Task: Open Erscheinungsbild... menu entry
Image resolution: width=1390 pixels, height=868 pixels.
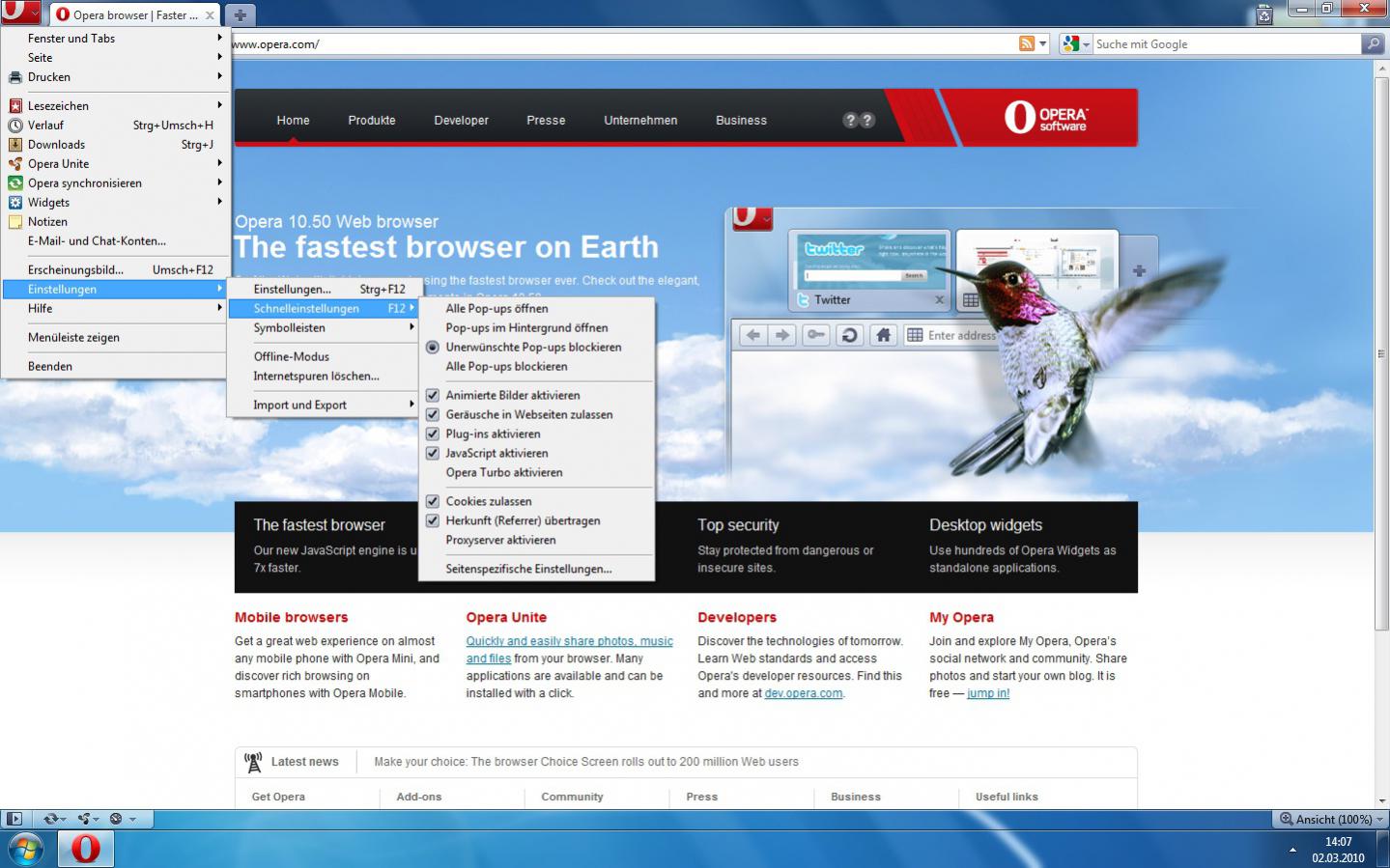Action: pyautogui.click(x=114, y=270)
